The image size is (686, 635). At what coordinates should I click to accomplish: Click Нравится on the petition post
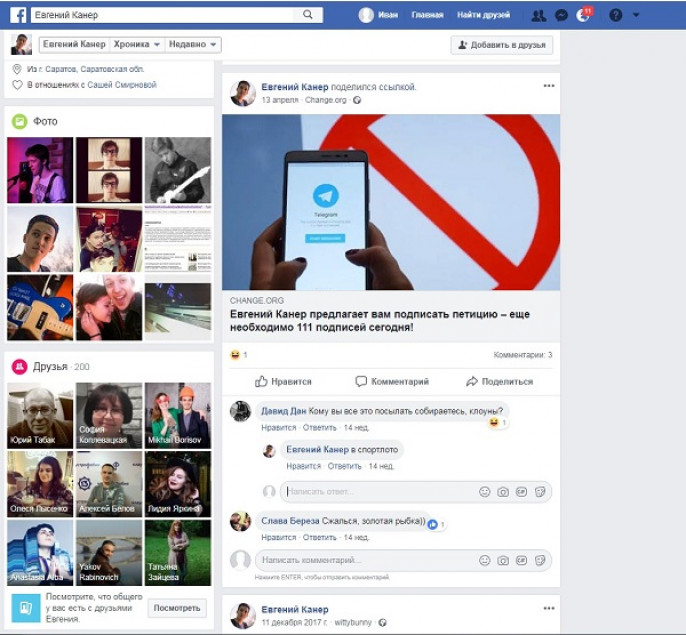click(x=284, y=382)
